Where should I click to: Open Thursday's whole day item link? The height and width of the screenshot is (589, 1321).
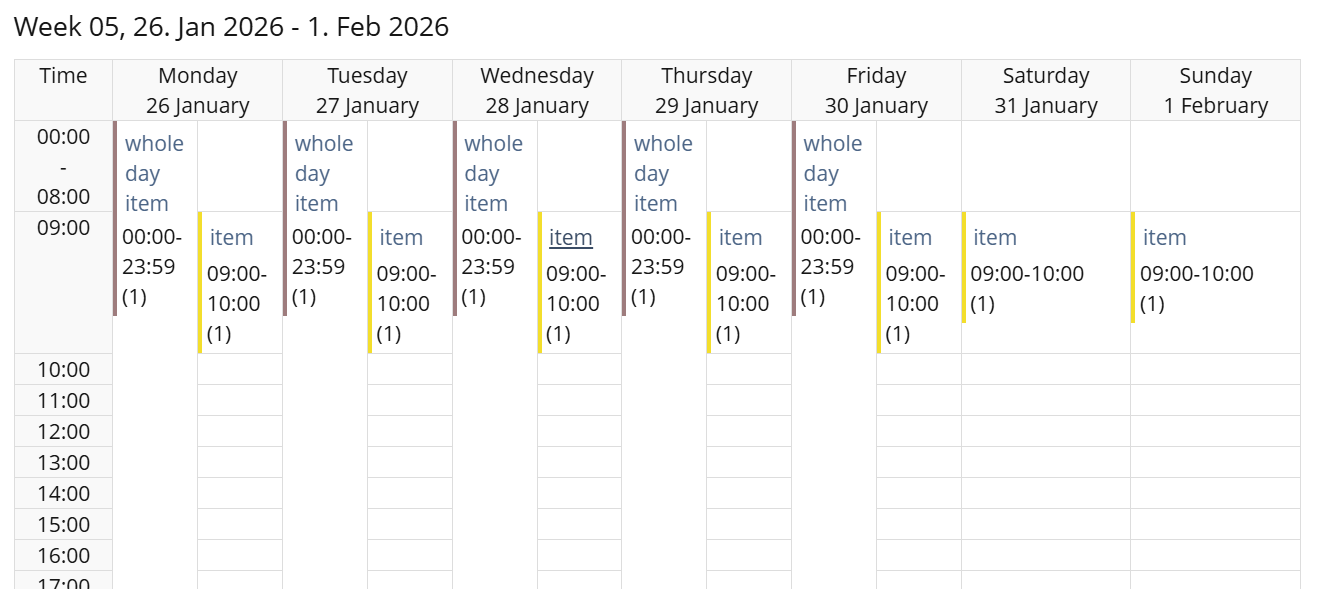663,173
